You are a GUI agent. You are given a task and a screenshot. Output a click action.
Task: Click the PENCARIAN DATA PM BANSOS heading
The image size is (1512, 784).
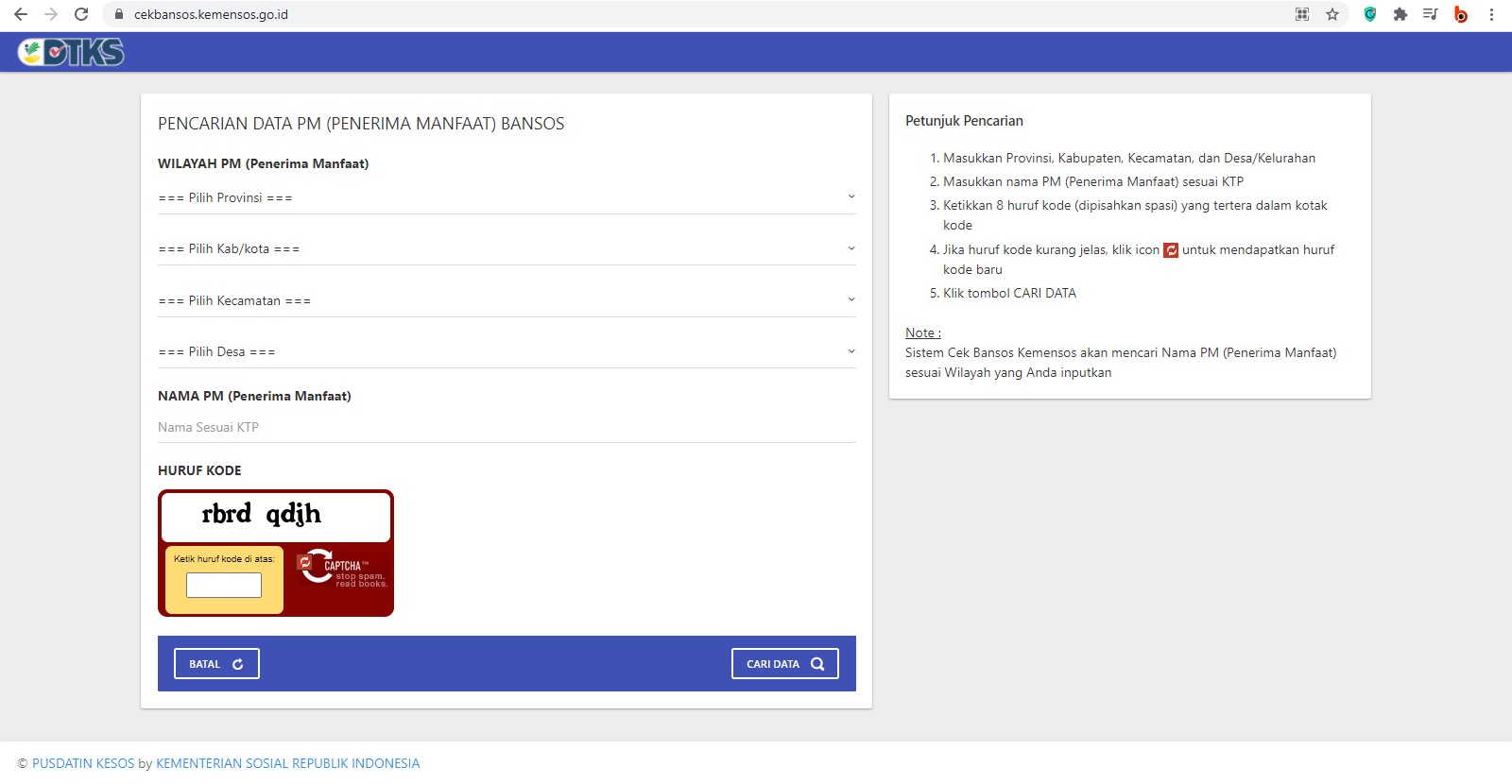coord(361,124)
